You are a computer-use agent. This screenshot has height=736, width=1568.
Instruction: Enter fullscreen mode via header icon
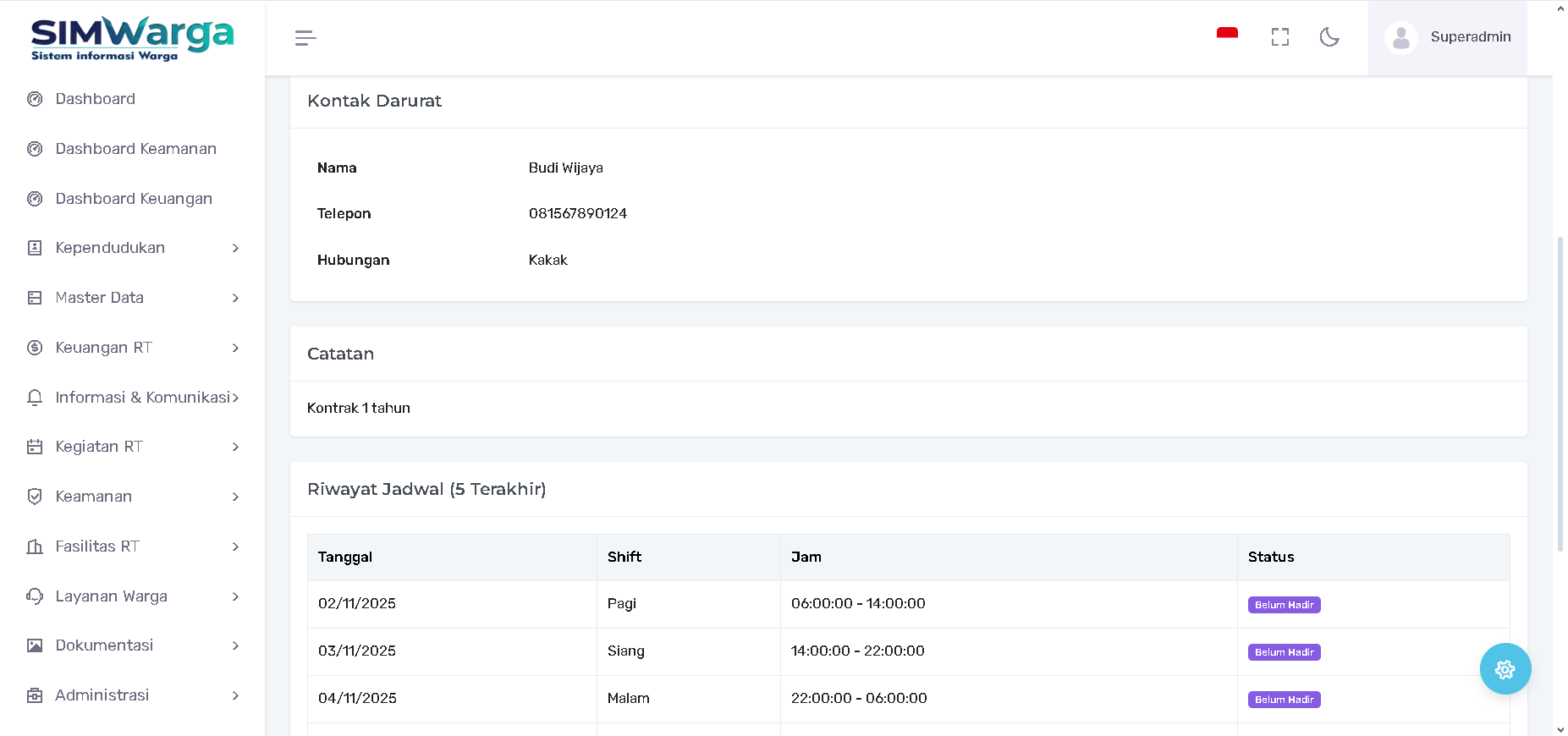click(1279, 37)
